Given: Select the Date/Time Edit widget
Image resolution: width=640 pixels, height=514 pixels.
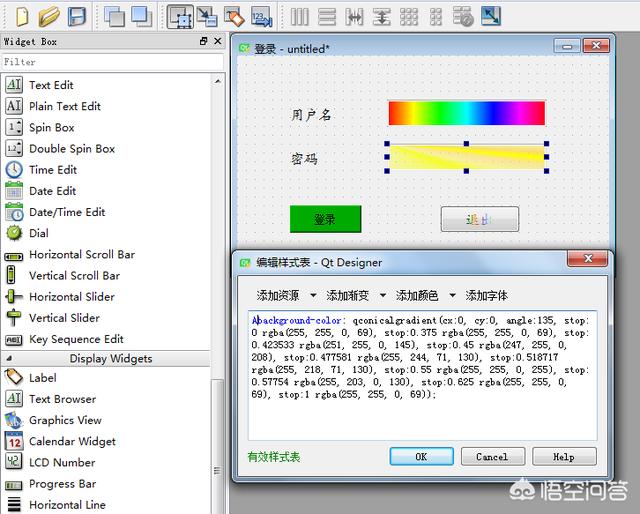Looking at the screenshot, I should [x=67, y=212].
